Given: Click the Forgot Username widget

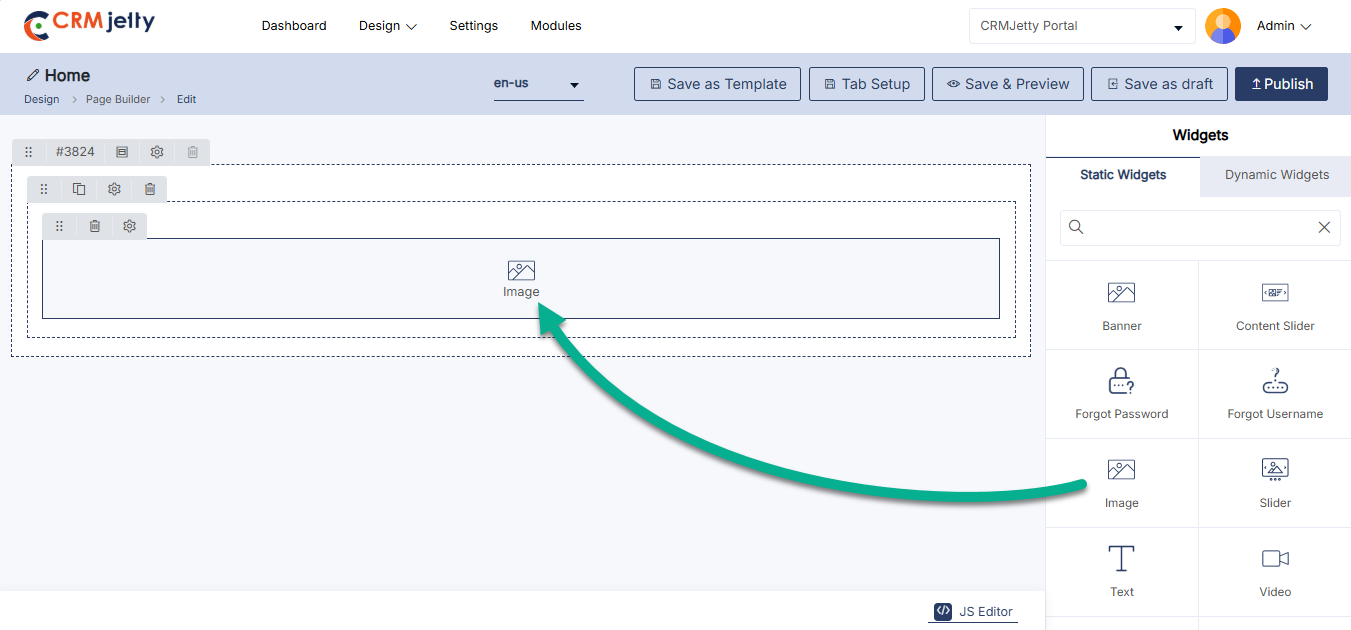Looking at the screenshot, I should (x=1275, y=393).
